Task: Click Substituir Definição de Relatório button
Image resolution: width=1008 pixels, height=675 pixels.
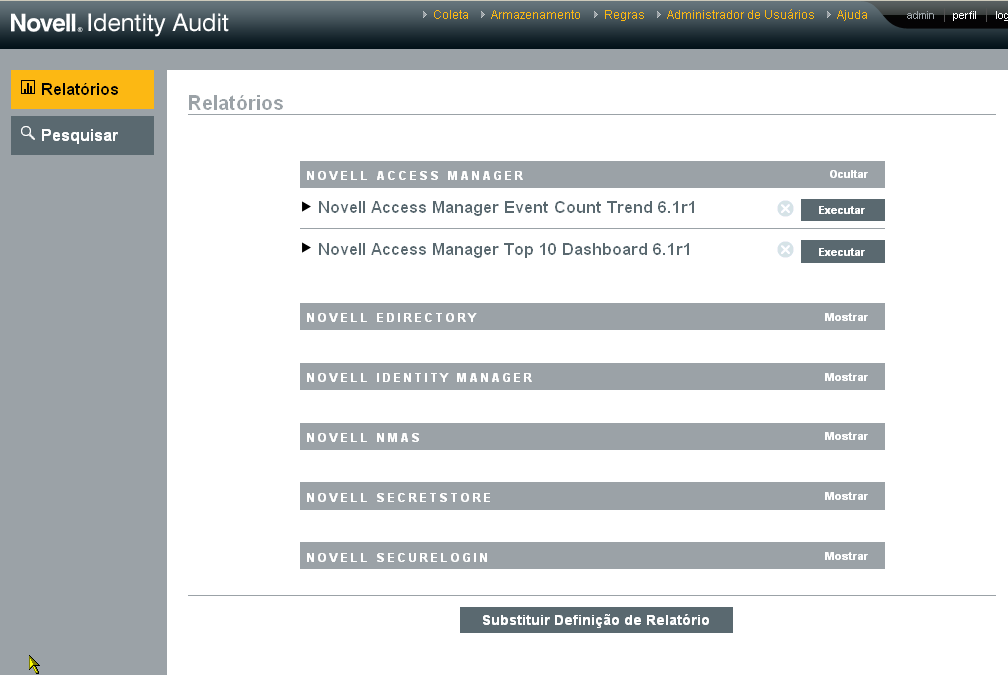Action: coord(596,620)
